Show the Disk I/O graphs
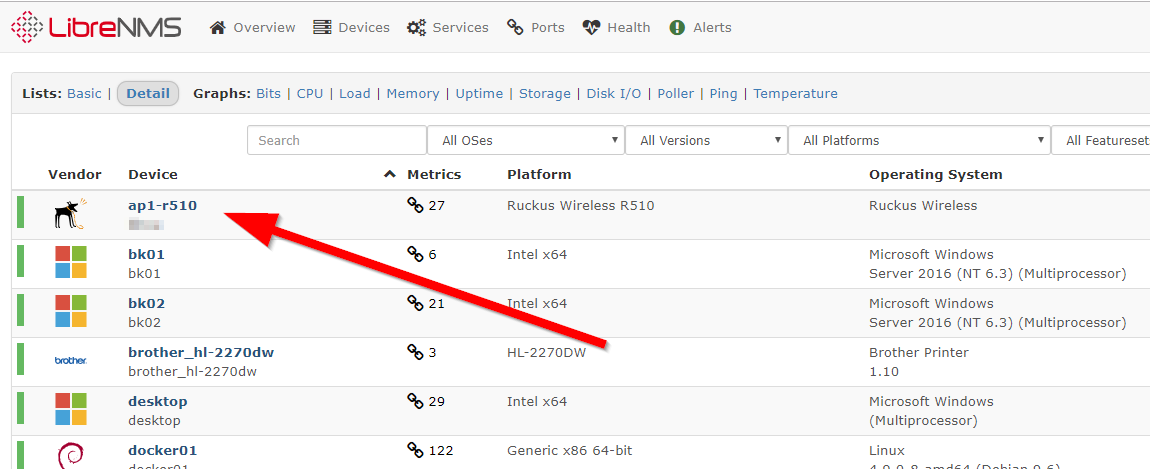 click(x=614, y=93)
